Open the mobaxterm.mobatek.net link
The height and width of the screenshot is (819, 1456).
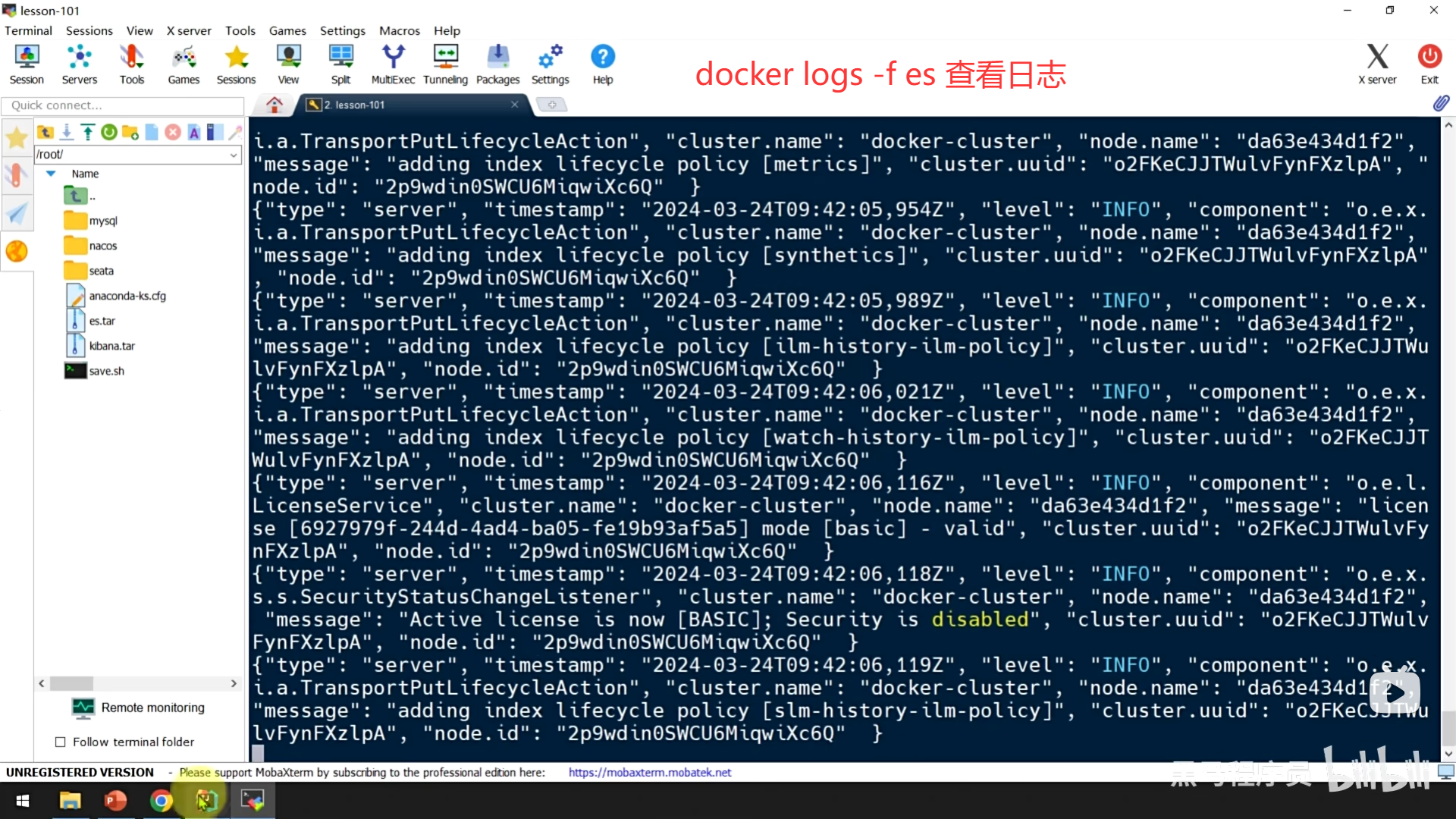(650, 772)
